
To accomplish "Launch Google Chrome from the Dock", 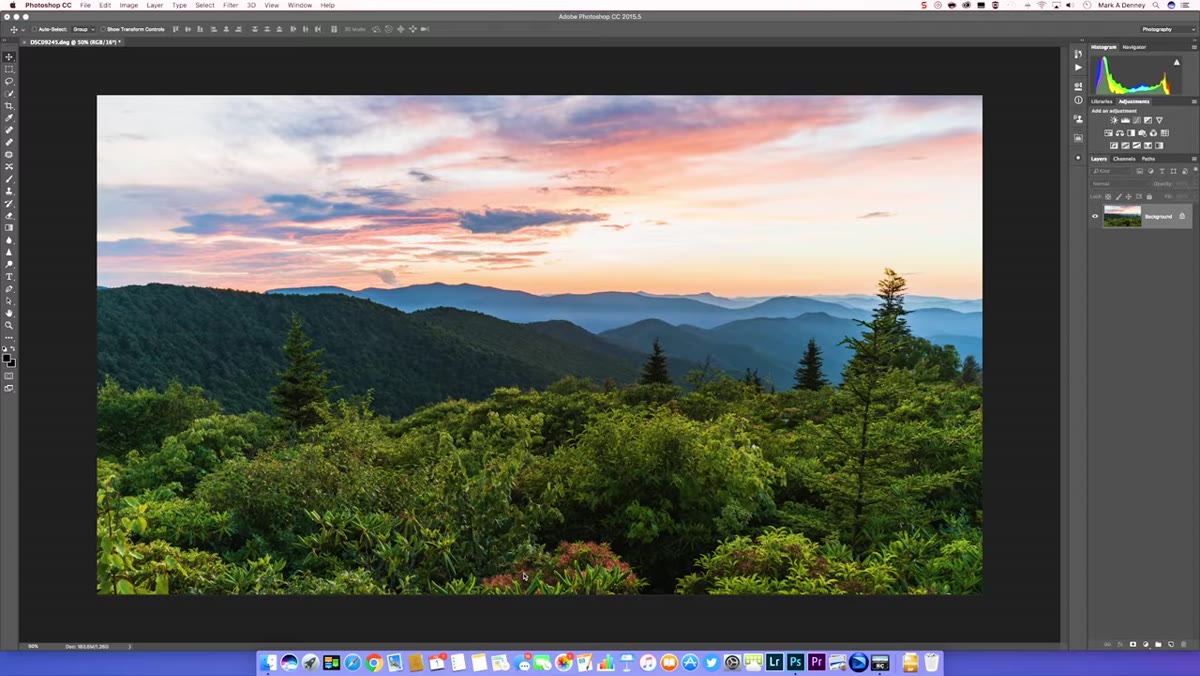I will tap(373, 662).
